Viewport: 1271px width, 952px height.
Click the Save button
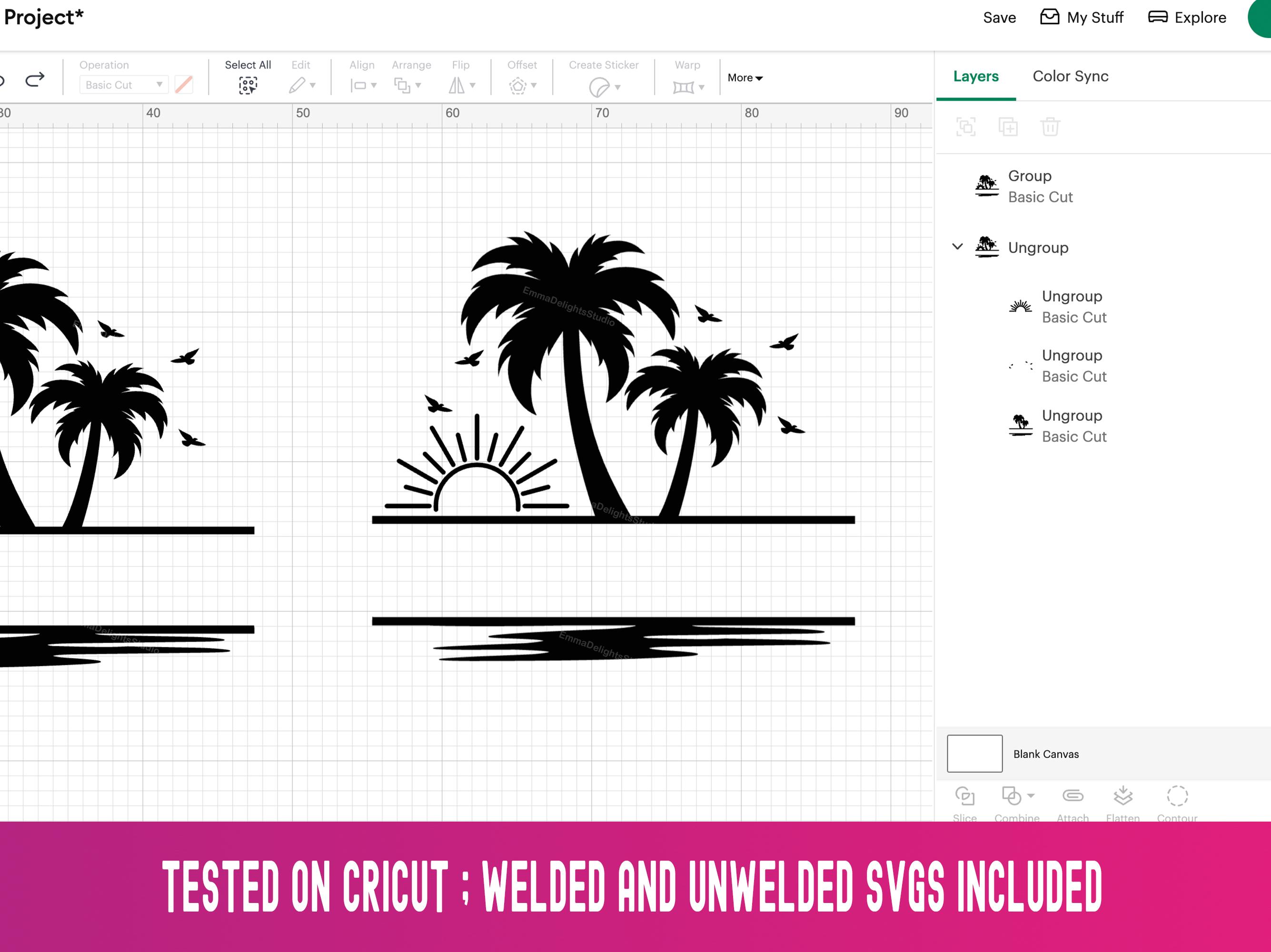coord(999,17)
